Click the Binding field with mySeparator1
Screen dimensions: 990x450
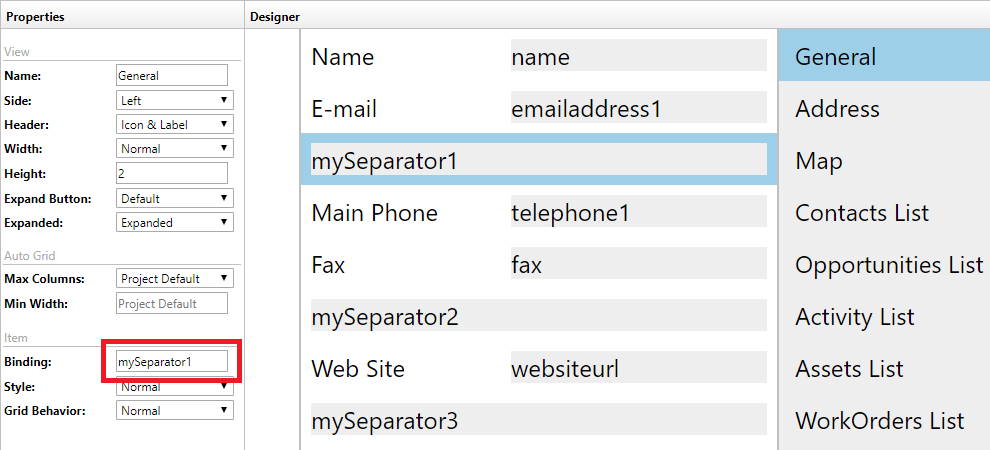point(172,361)
